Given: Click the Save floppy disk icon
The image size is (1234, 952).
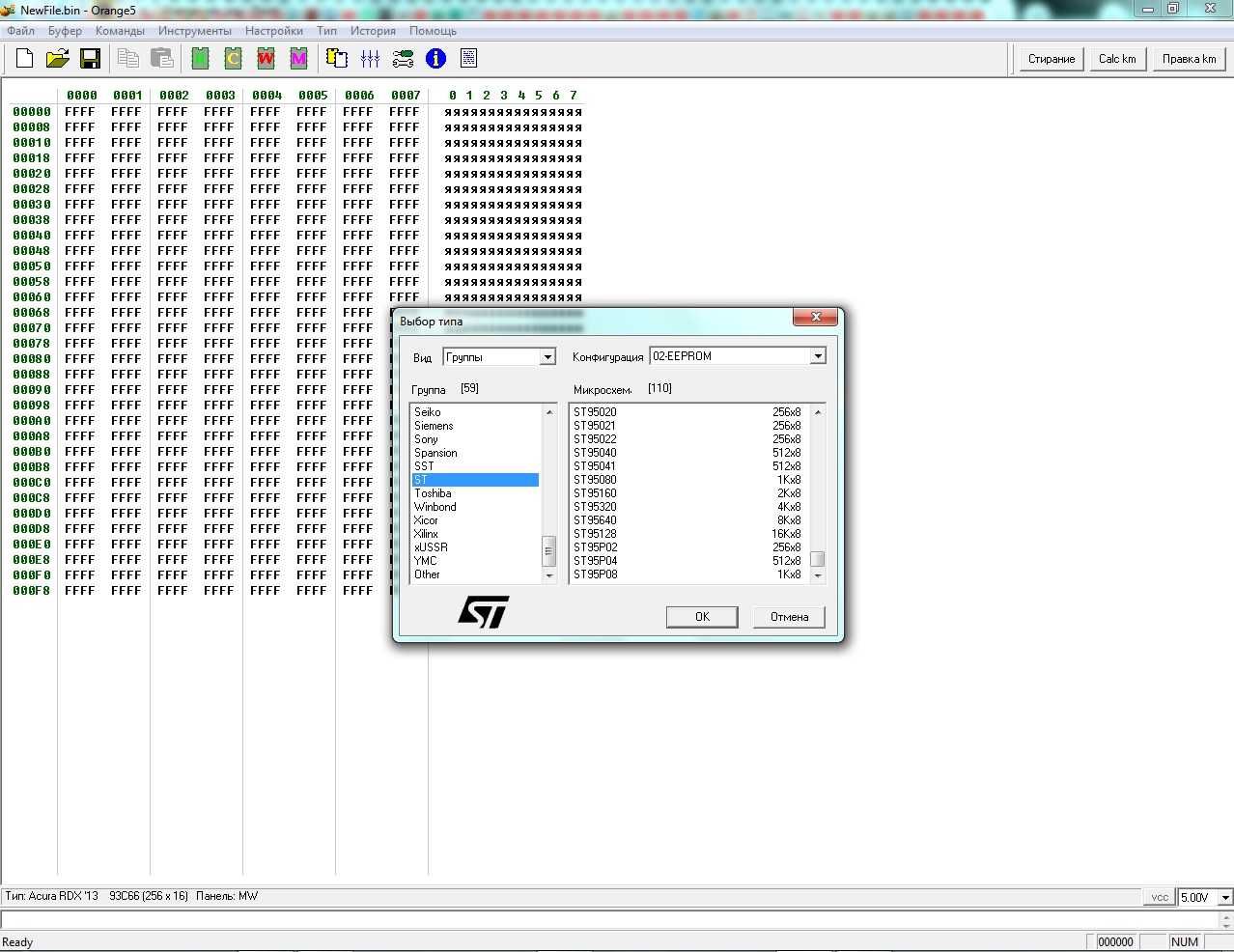Looking at the screenshot, I should coord(90,59).
